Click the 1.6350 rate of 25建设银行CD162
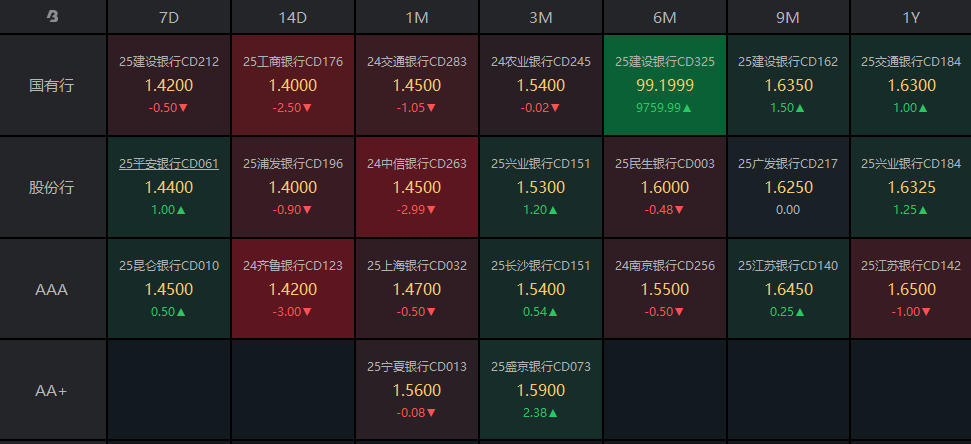Image resolution: width=971 pixels, height=444 pixels. 788,86
